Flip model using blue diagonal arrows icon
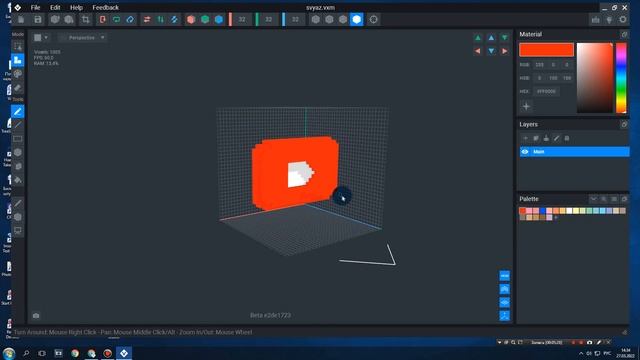Viewport: 640px width, 360px height. tap(174, 20)
